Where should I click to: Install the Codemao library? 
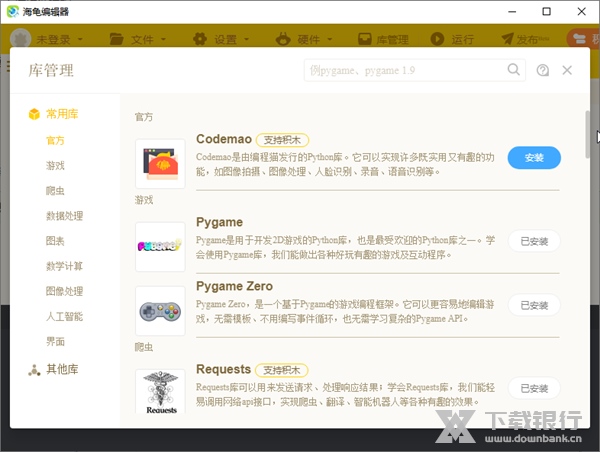[x=534, y=158]
